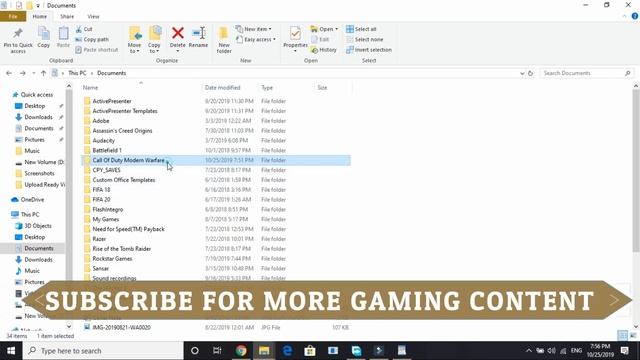The image size is (640, 360).
Task: Open Microsoft Store from the taskbar
Action: pyautogui.click(x=310, y=351)
